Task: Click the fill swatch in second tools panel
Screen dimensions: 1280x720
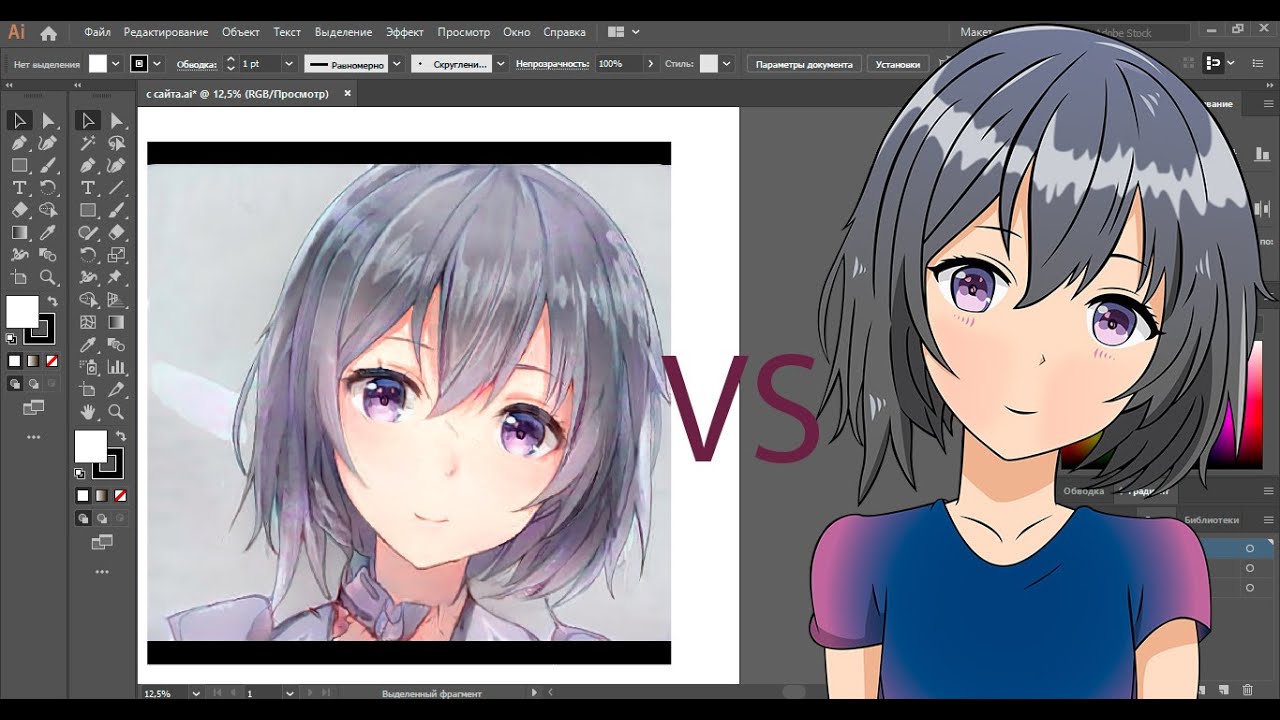Action: (90, 446)
